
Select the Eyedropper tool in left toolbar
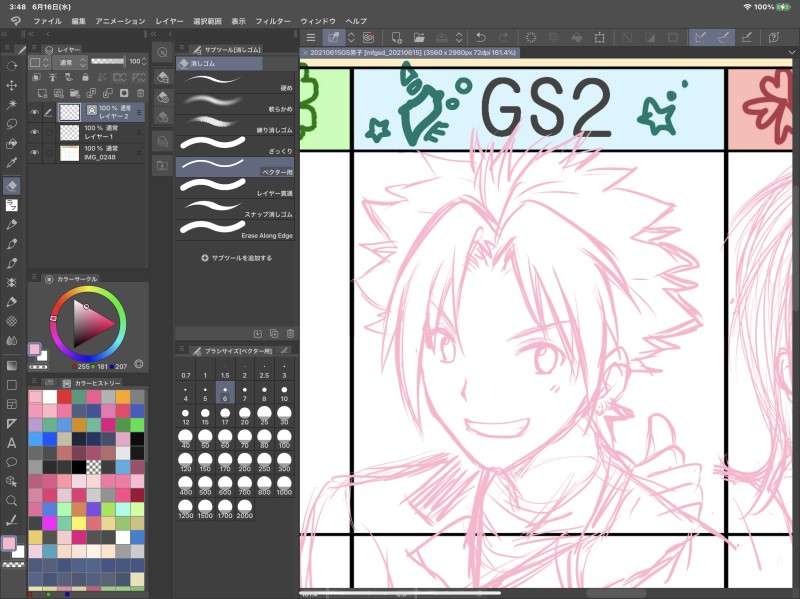point(11,163)
